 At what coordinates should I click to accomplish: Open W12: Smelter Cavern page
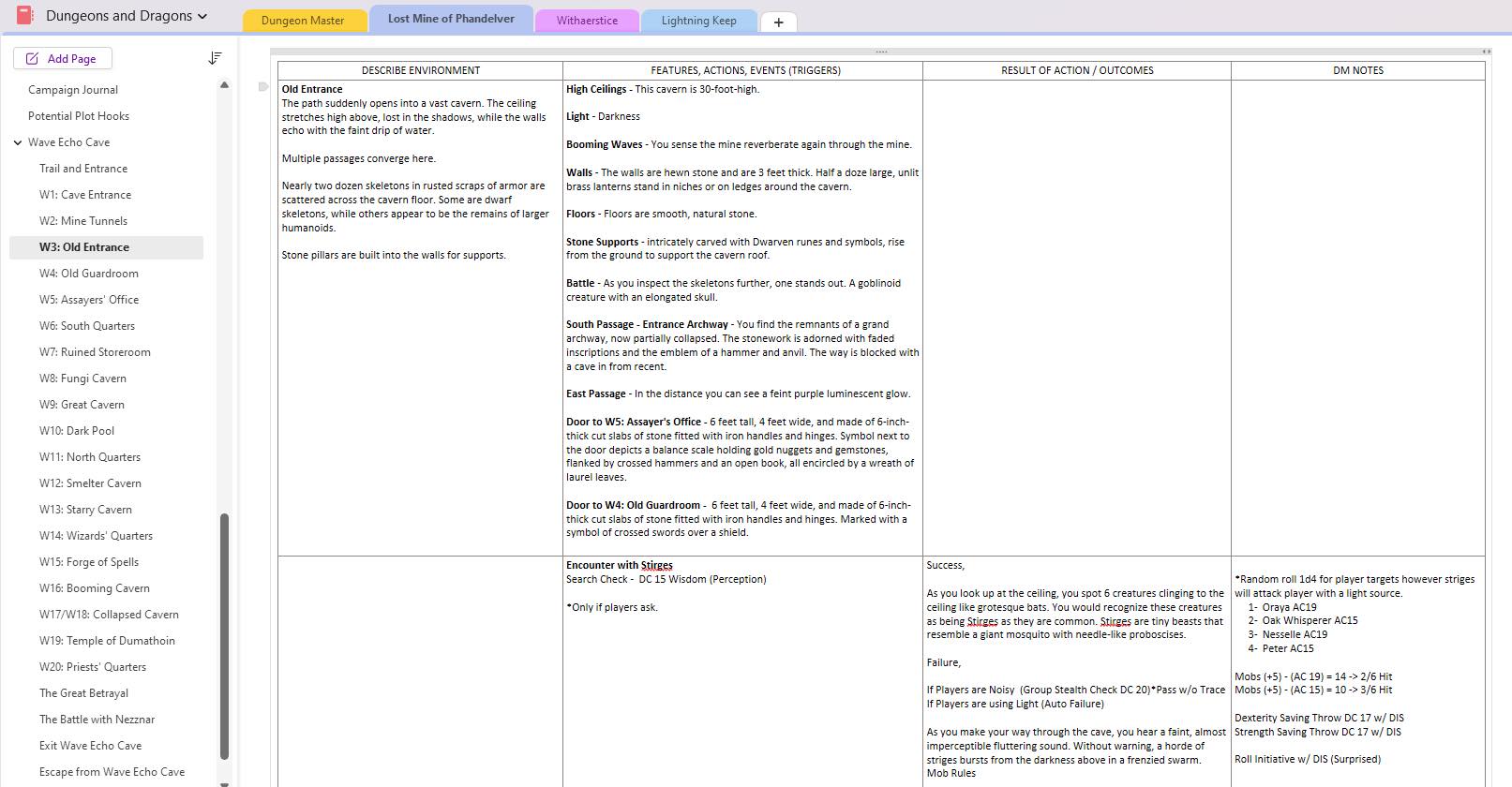pos(90,483)
